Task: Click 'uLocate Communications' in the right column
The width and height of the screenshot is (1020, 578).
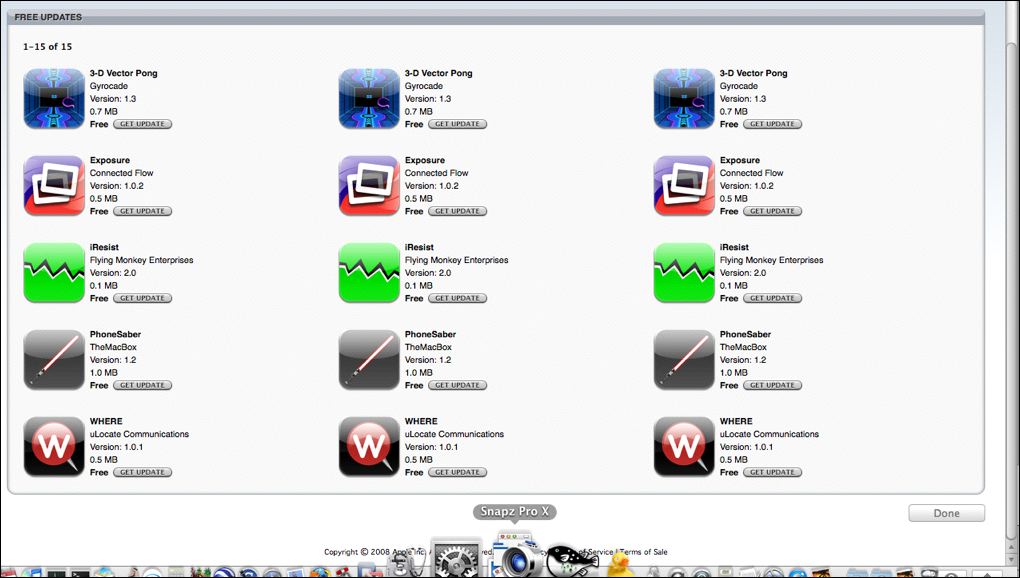Action: point(769,434)
